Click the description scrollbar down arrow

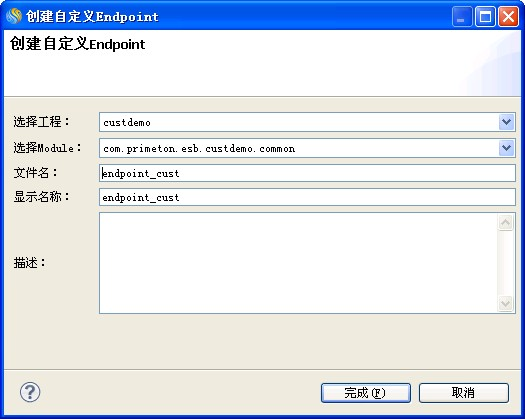(505, 303)
